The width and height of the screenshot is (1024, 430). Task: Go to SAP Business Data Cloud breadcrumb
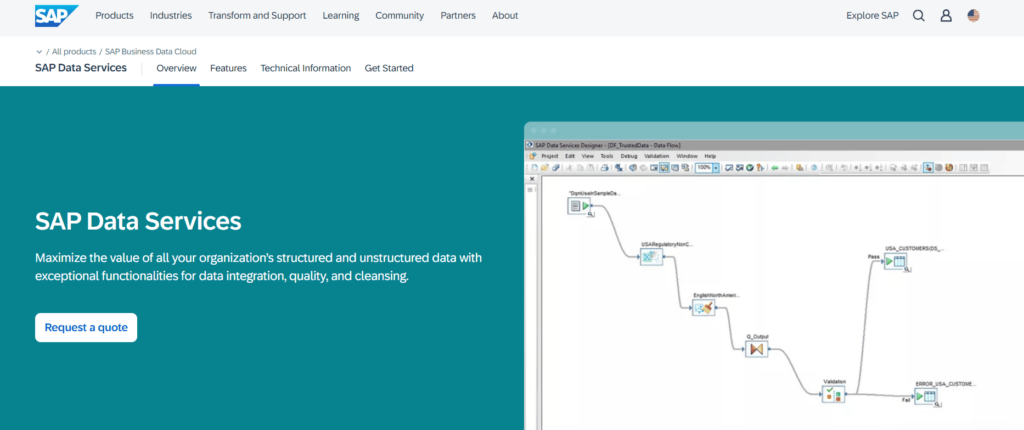point(151,52)
